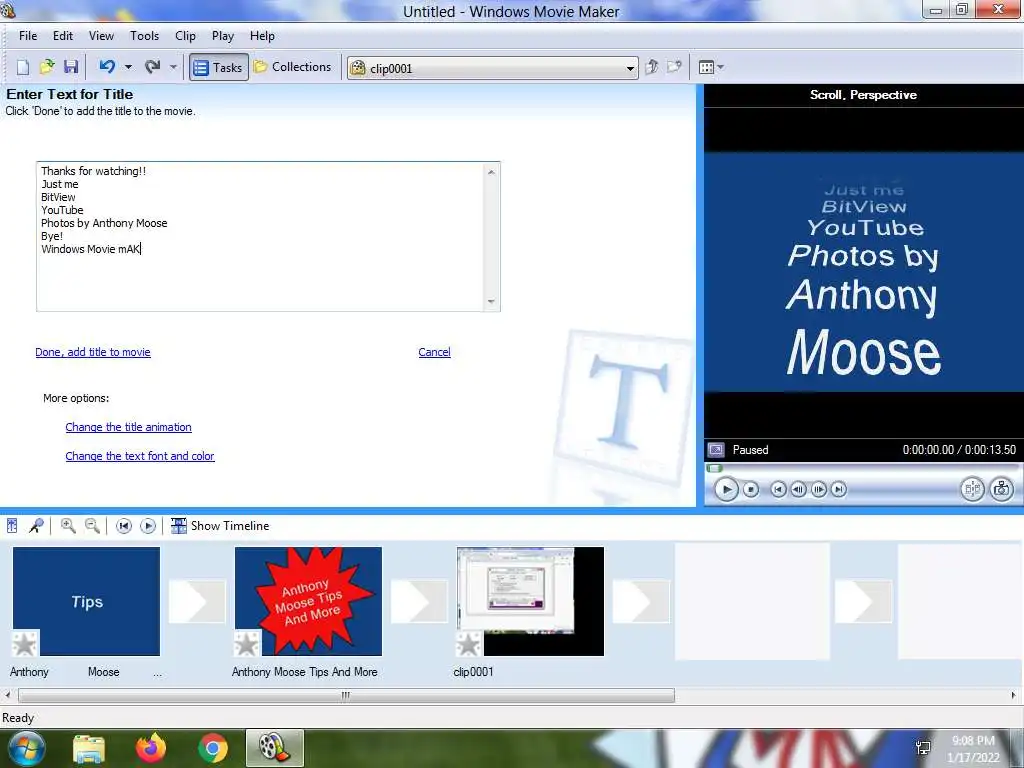
Task: Redo the last undone action
Action: click(153, 67)
